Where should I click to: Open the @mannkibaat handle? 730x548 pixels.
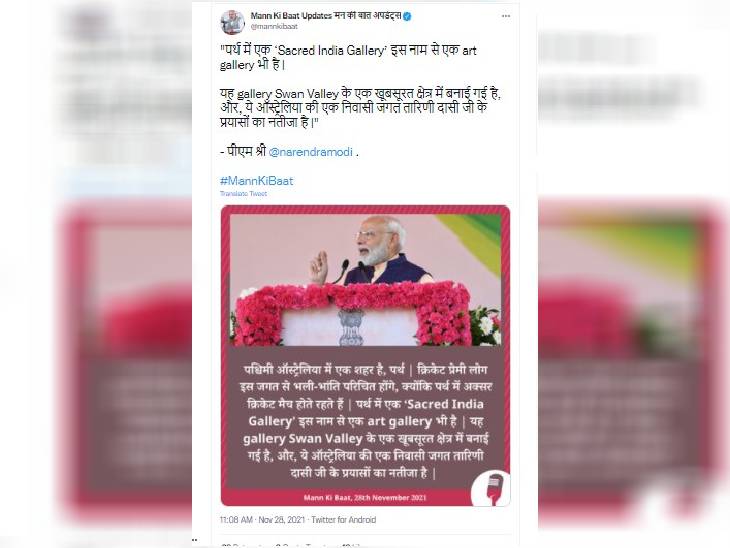[274, 27]
